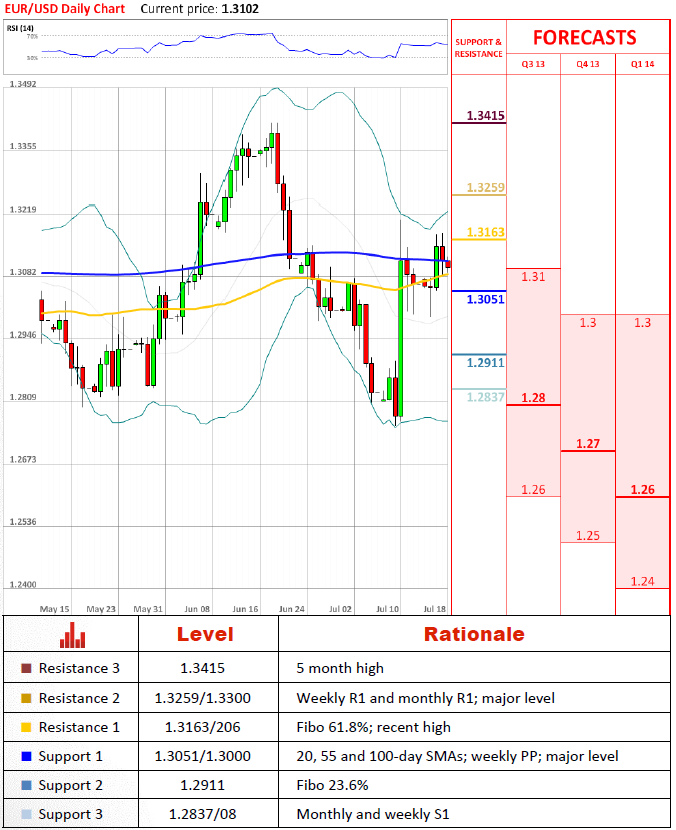Click the 1.3492 price axis label
The image size is (676, 830).
pos(23,84)
